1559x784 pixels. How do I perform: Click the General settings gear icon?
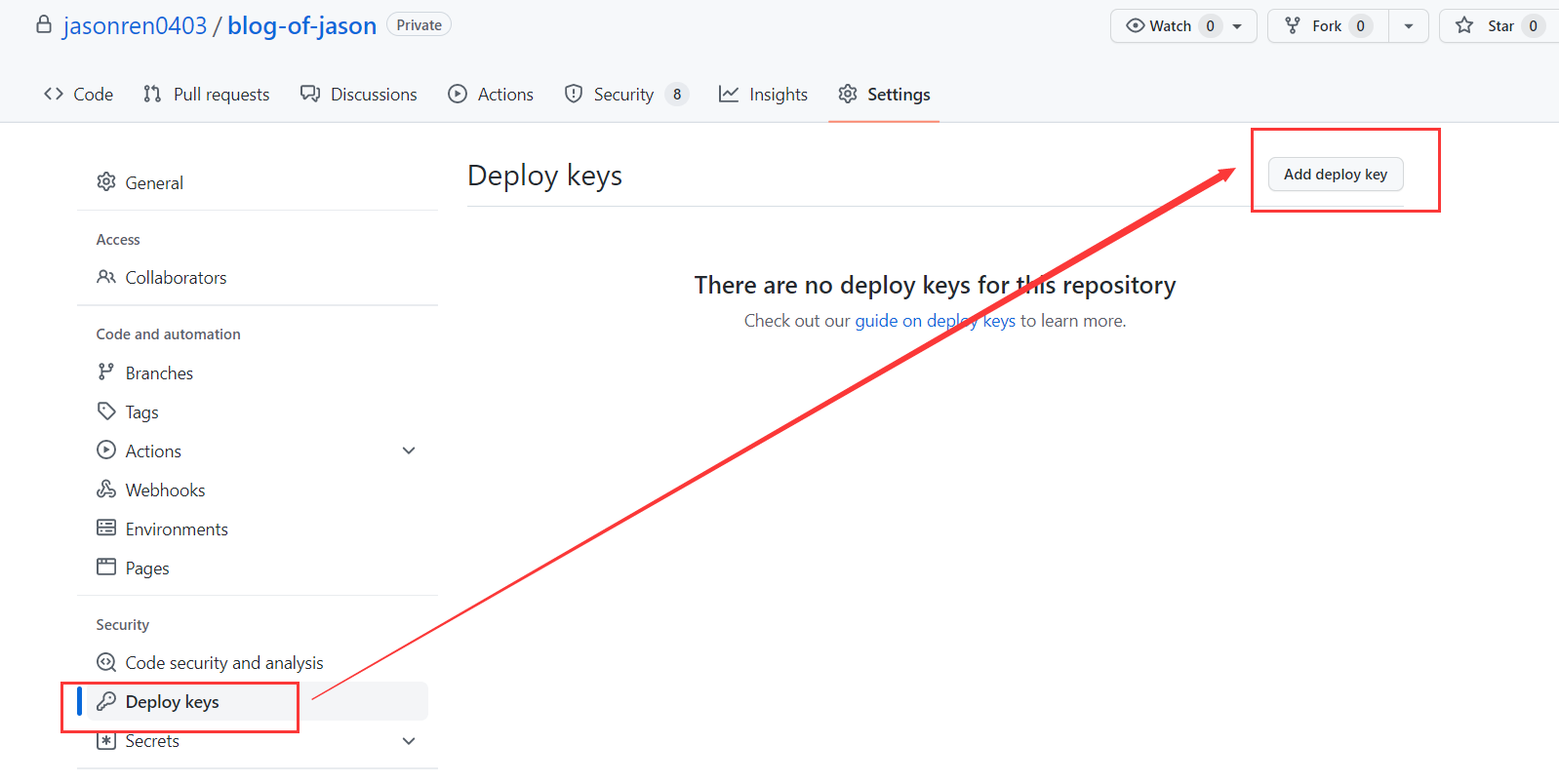106,182
